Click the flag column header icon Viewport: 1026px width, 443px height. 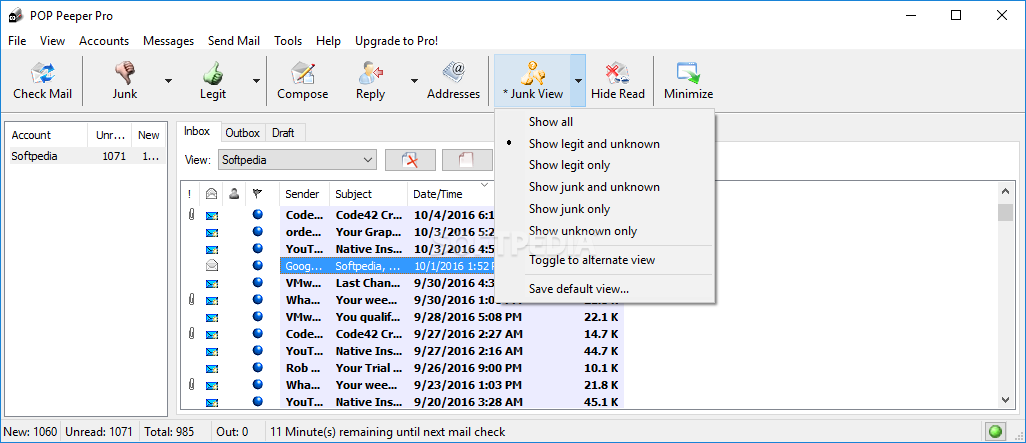(x=257, y=194)
